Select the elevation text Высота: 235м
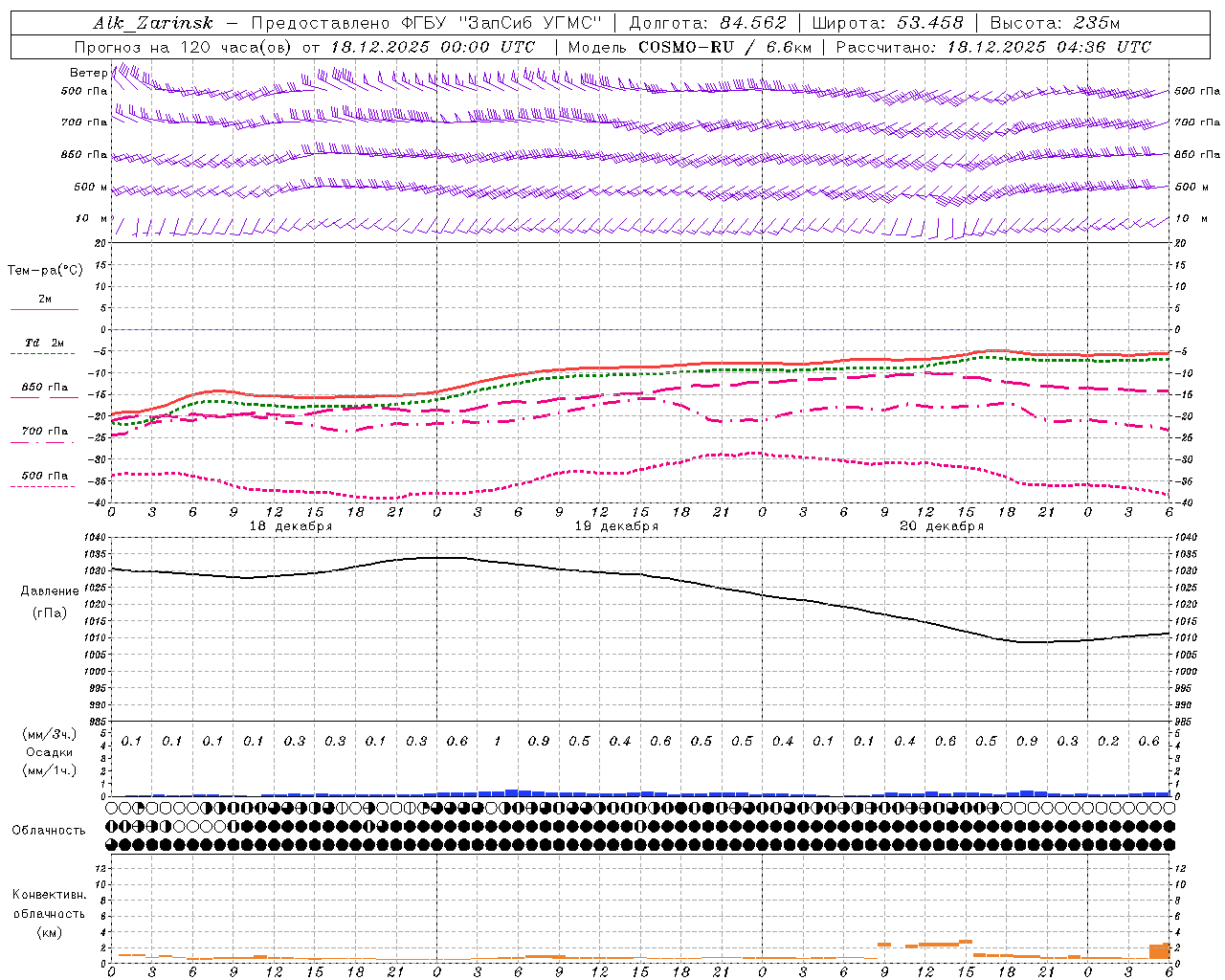Image resolution: width=1225 pixels, height=980 pixels. [x=1055, y=23]
